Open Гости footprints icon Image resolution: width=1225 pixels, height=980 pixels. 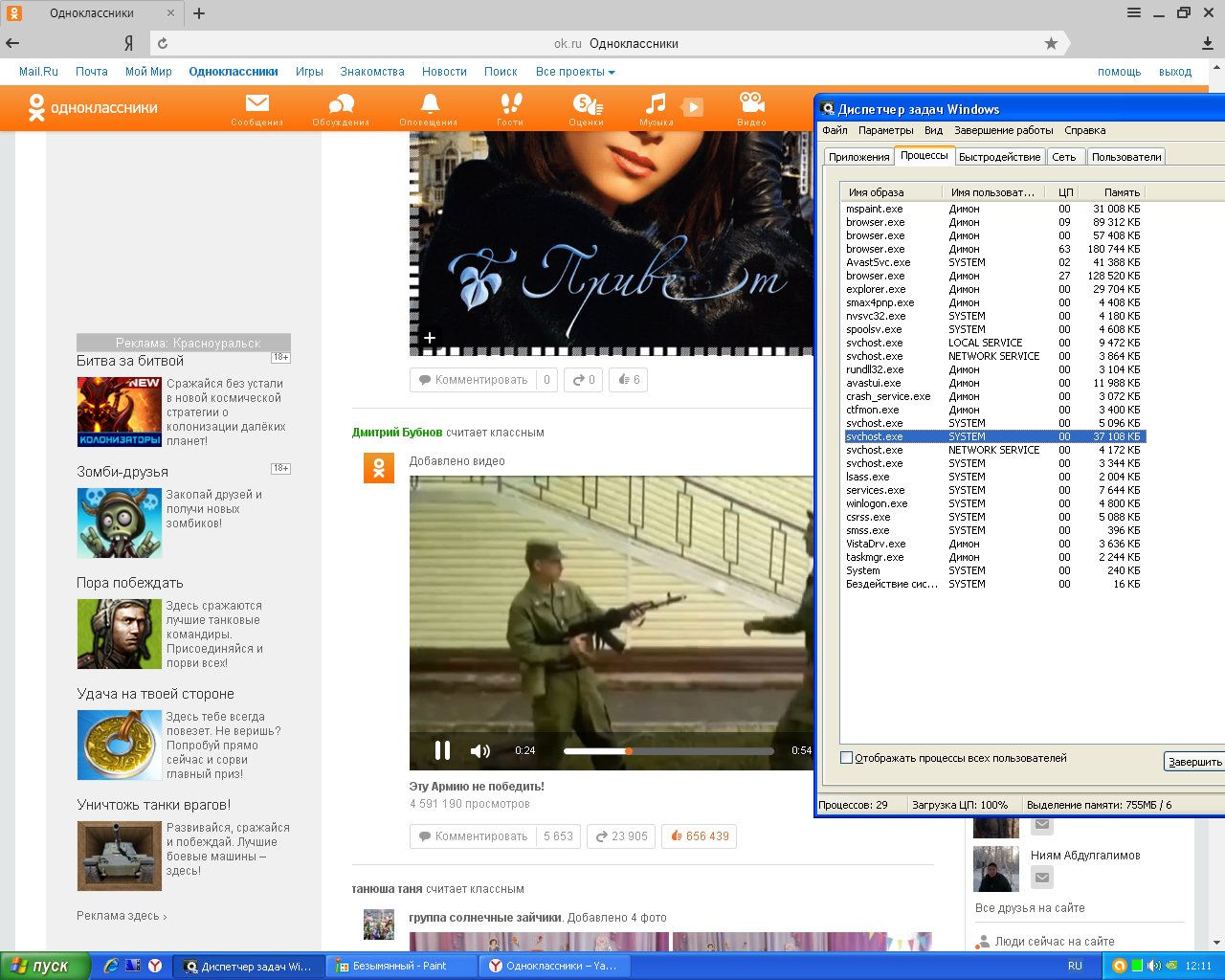(x=510, y=106)
